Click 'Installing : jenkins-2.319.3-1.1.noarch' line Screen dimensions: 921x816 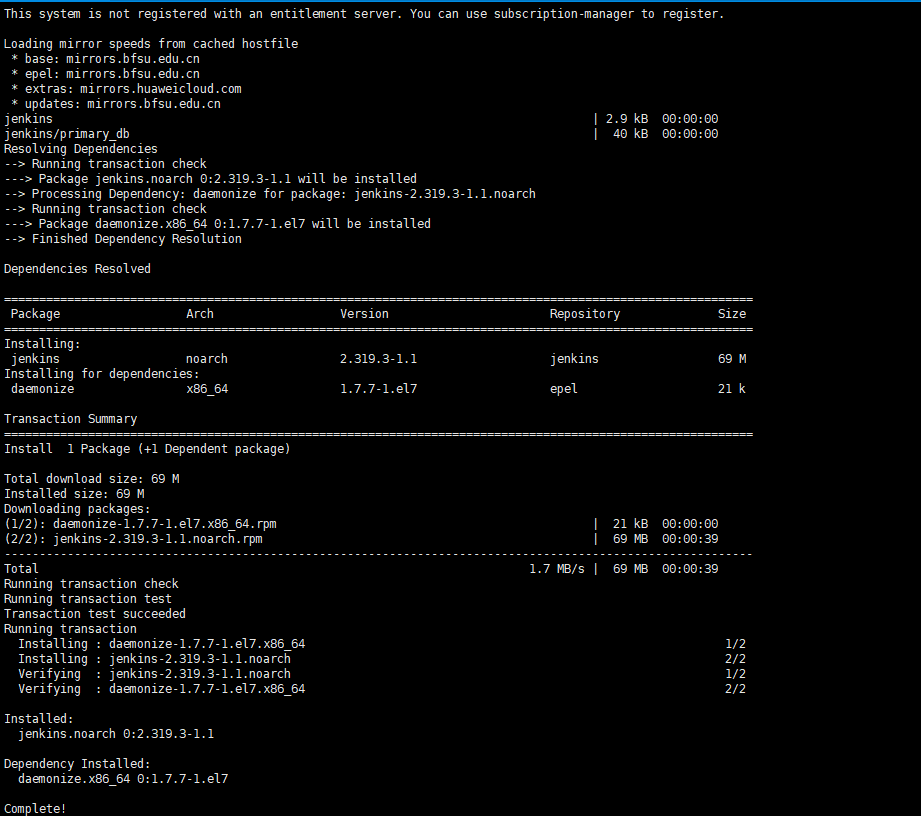tap(154, 659)
